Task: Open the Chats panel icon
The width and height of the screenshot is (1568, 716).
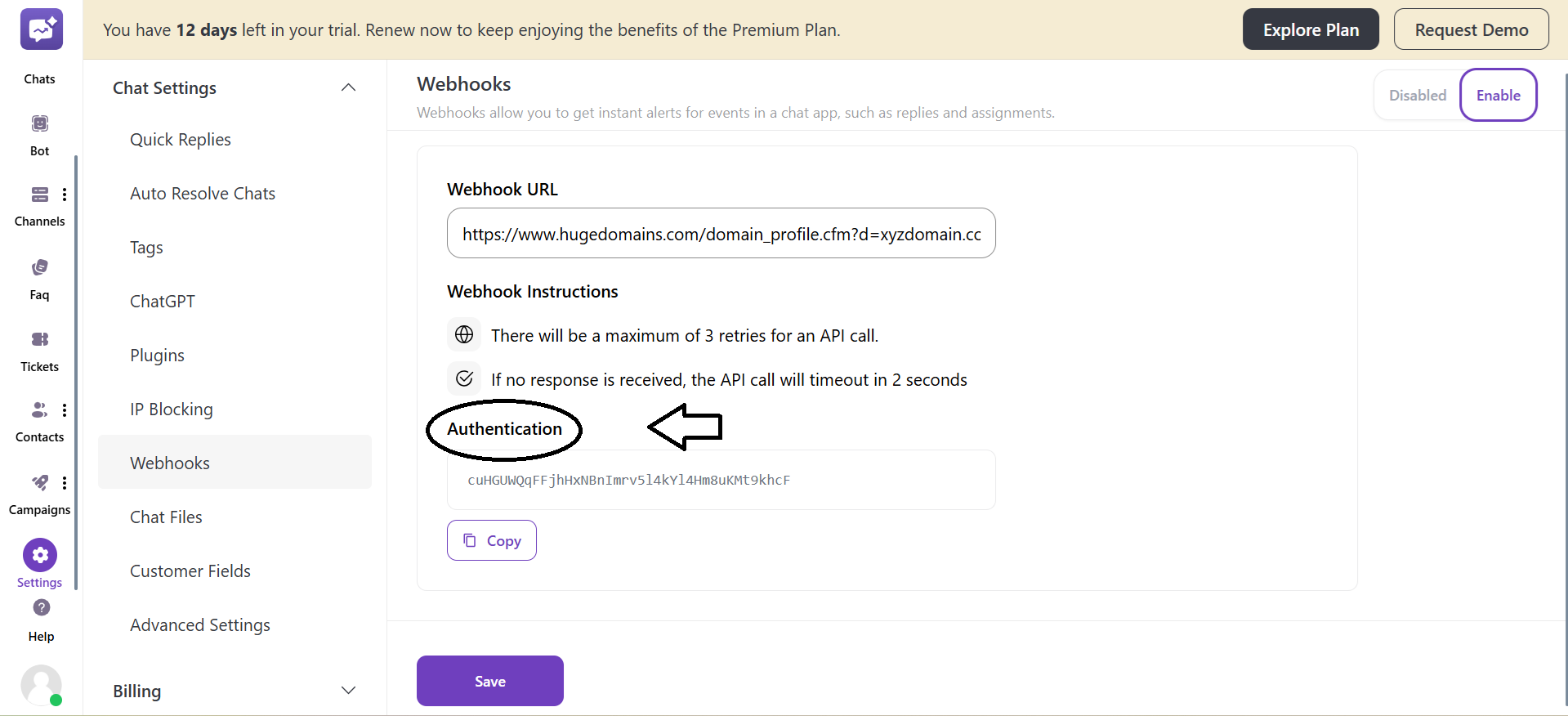Action: click(40, 29)
